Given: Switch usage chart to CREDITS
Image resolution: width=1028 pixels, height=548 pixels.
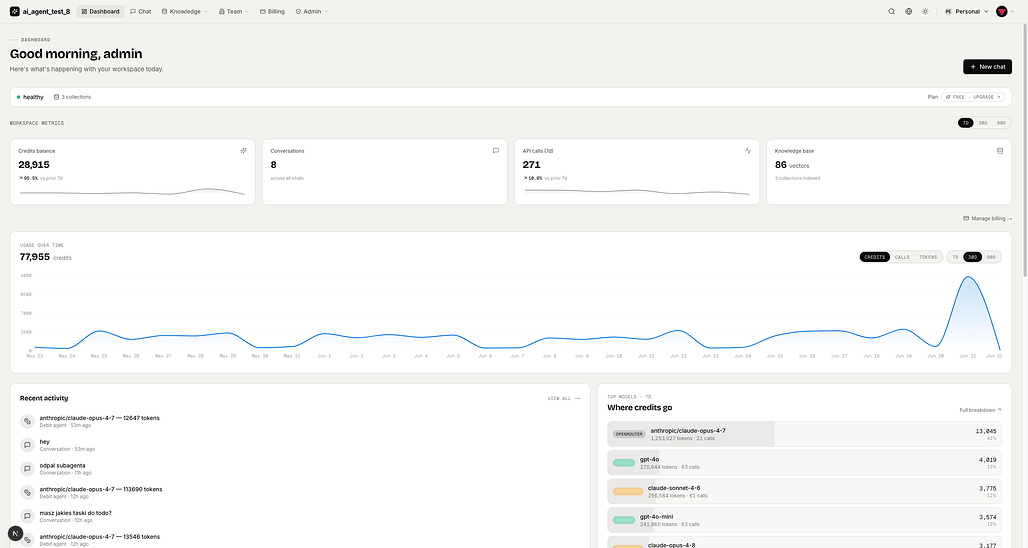Looking at the screenshot, I should click(875, 257).
